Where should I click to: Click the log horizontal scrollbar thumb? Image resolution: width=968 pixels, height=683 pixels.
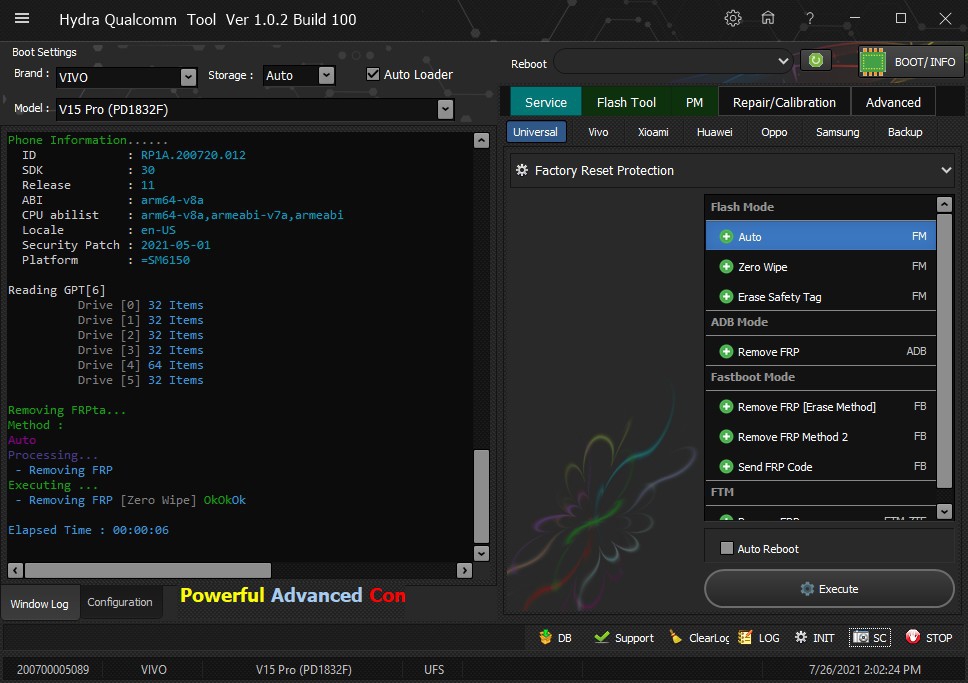tap(148, 570)
